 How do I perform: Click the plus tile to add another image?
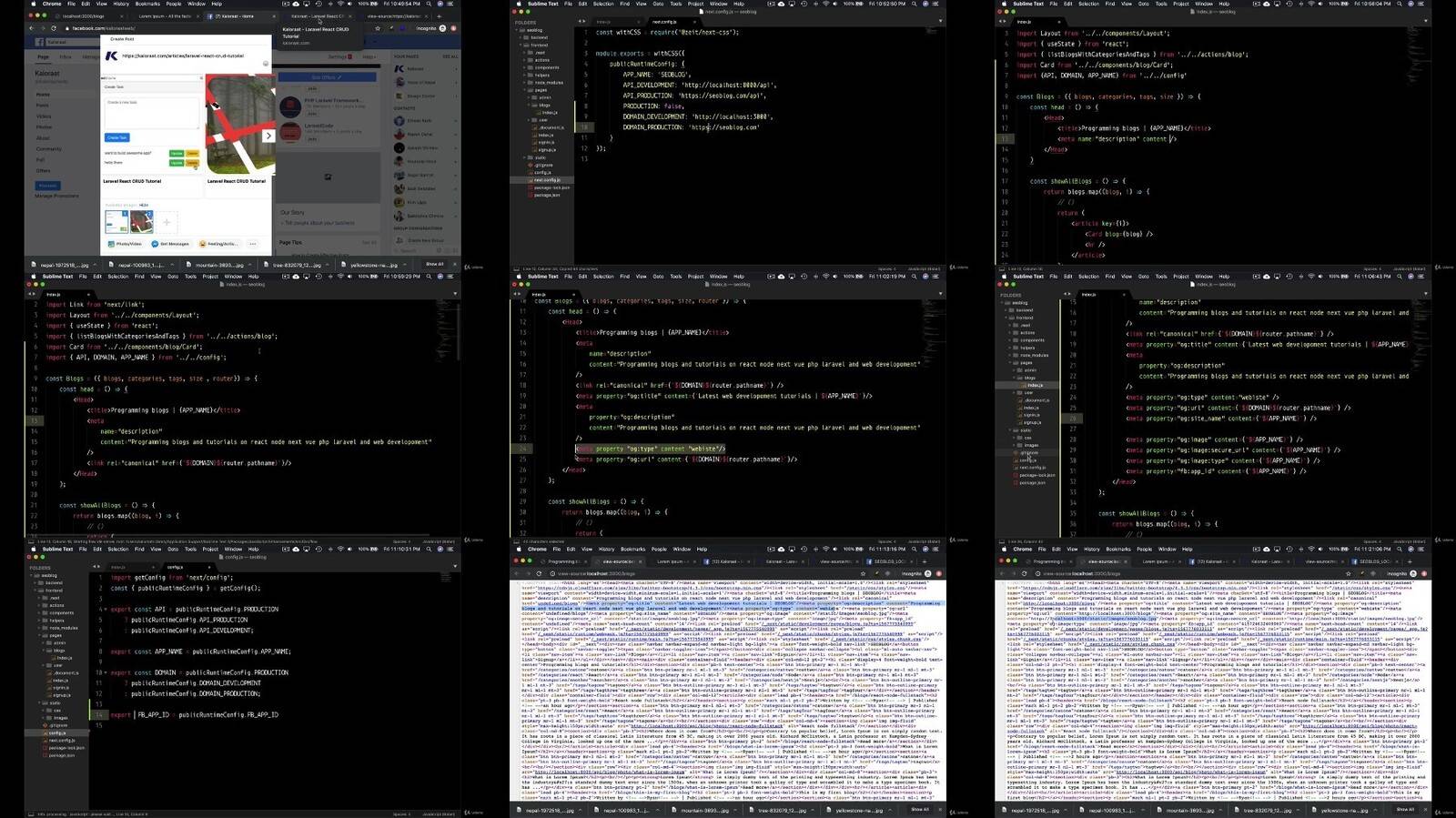tap(167, 222)
